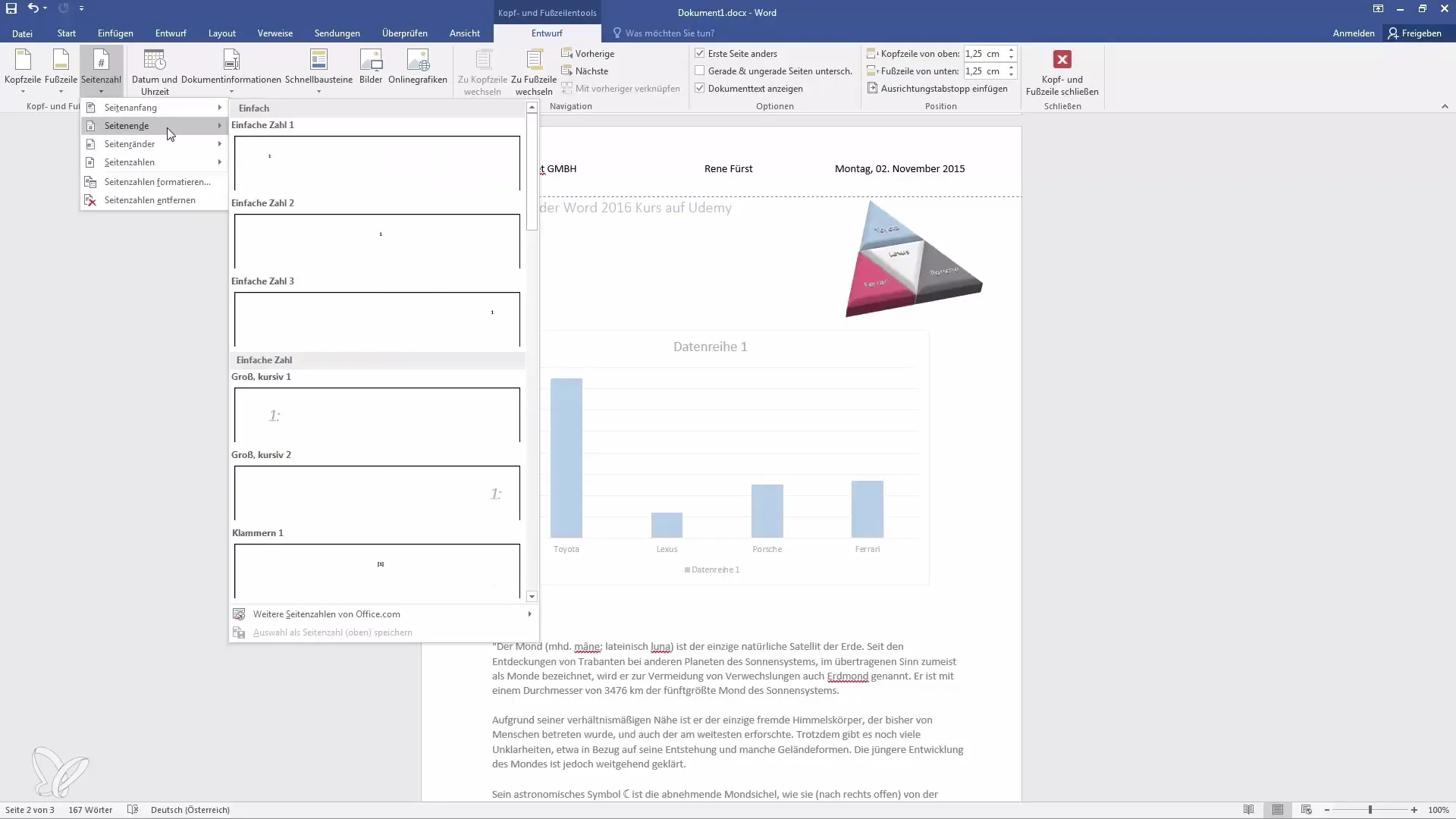
Task: Toggle Dokumenttext anzeigen checkbox
Action: coord(700,89)
